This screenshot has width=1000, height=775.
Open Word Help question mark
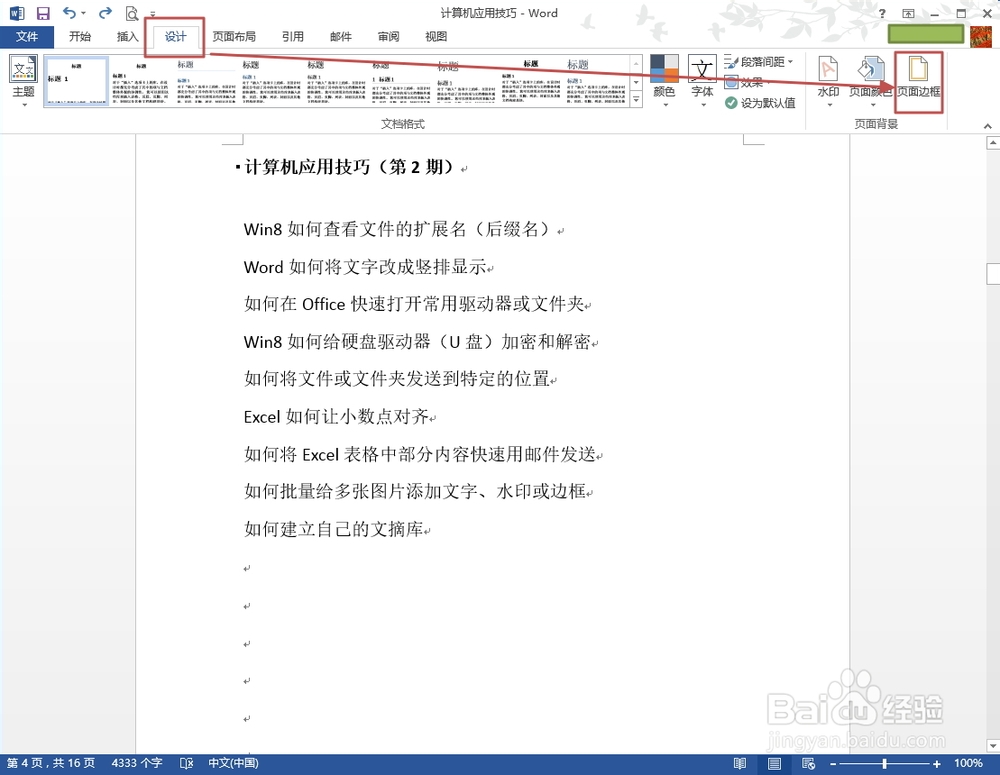[x=882, y=13]
